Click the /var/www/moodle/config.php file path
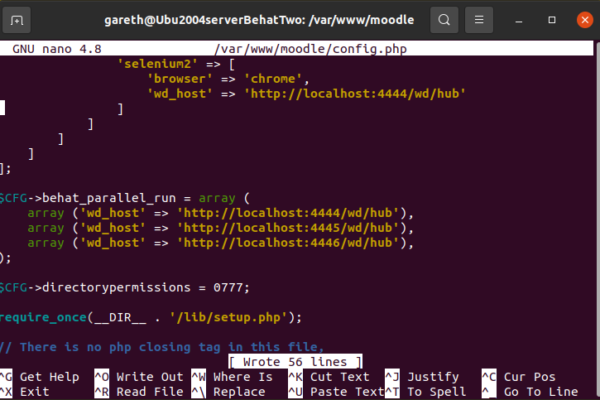Viewport: 600px width, 400px height. (311, 49)
